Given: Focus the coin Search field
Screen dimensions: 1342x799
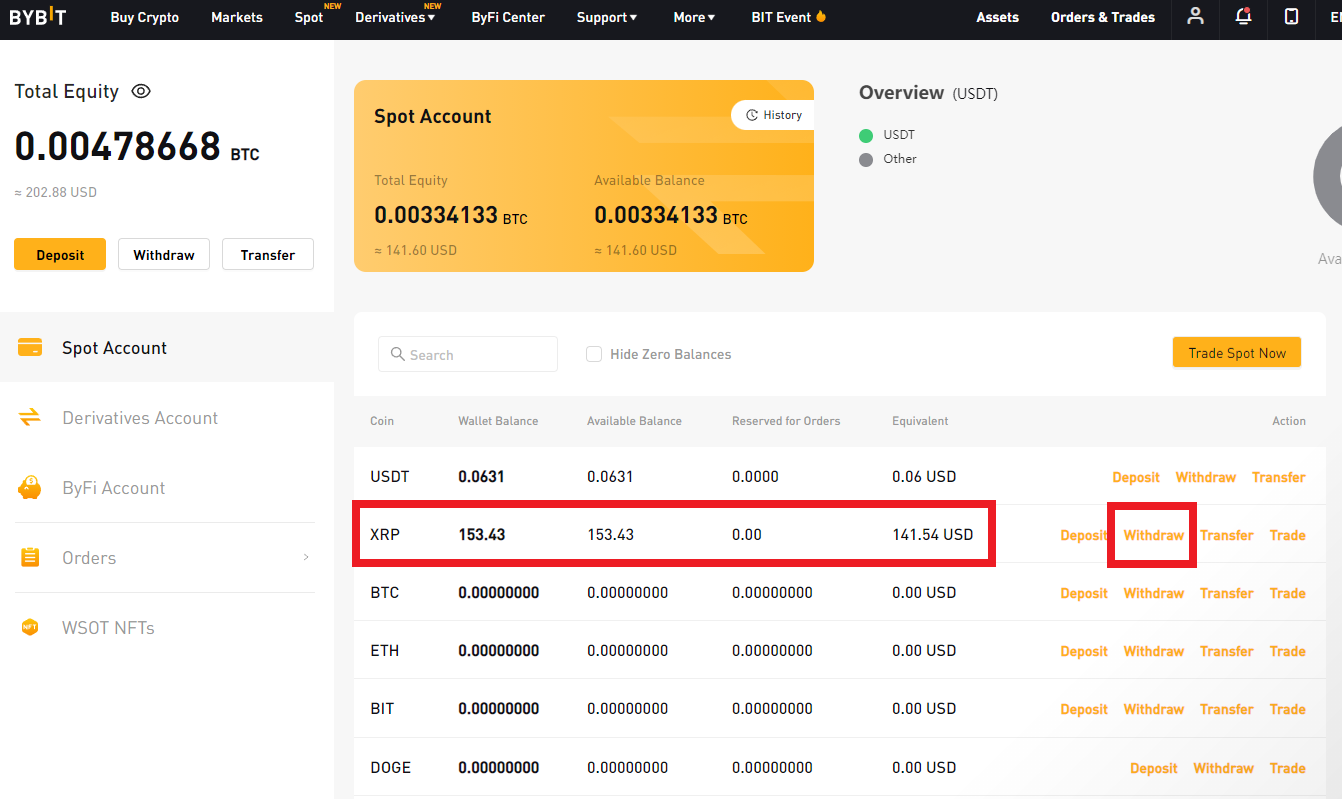Looking at the screenshot, I should click(468, 354).
